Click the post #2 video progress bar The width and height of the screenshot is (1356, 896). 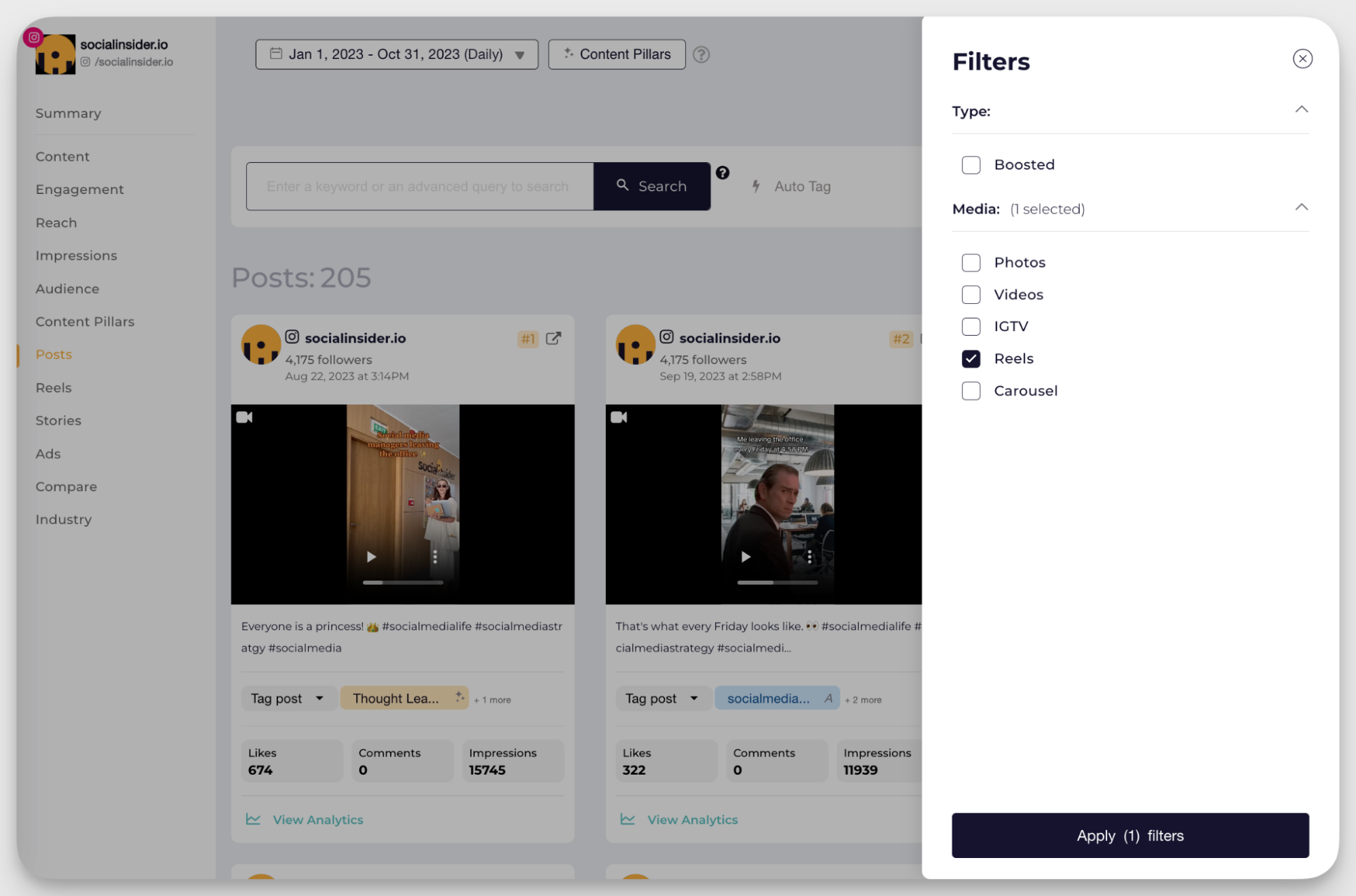(x=777, y=582)
